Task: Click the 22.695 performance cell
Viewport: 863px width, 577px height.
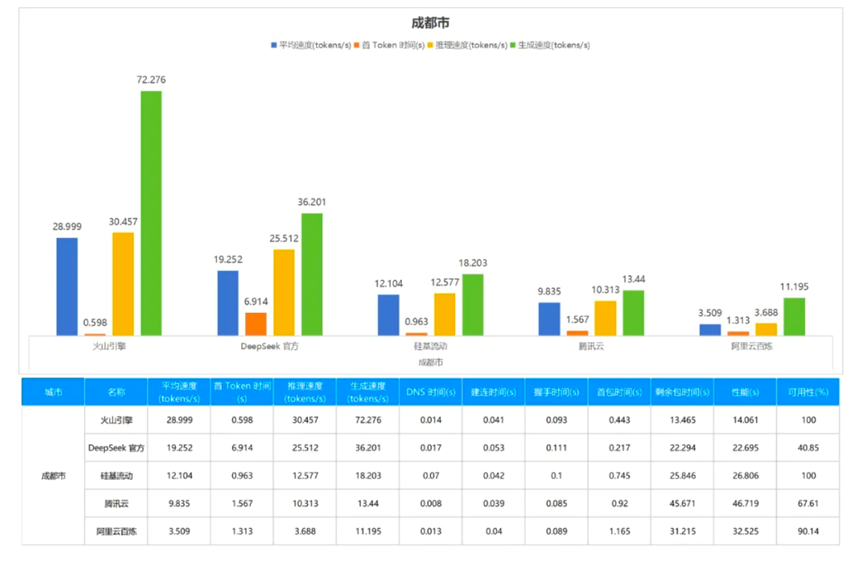Action: pos(745,448)
